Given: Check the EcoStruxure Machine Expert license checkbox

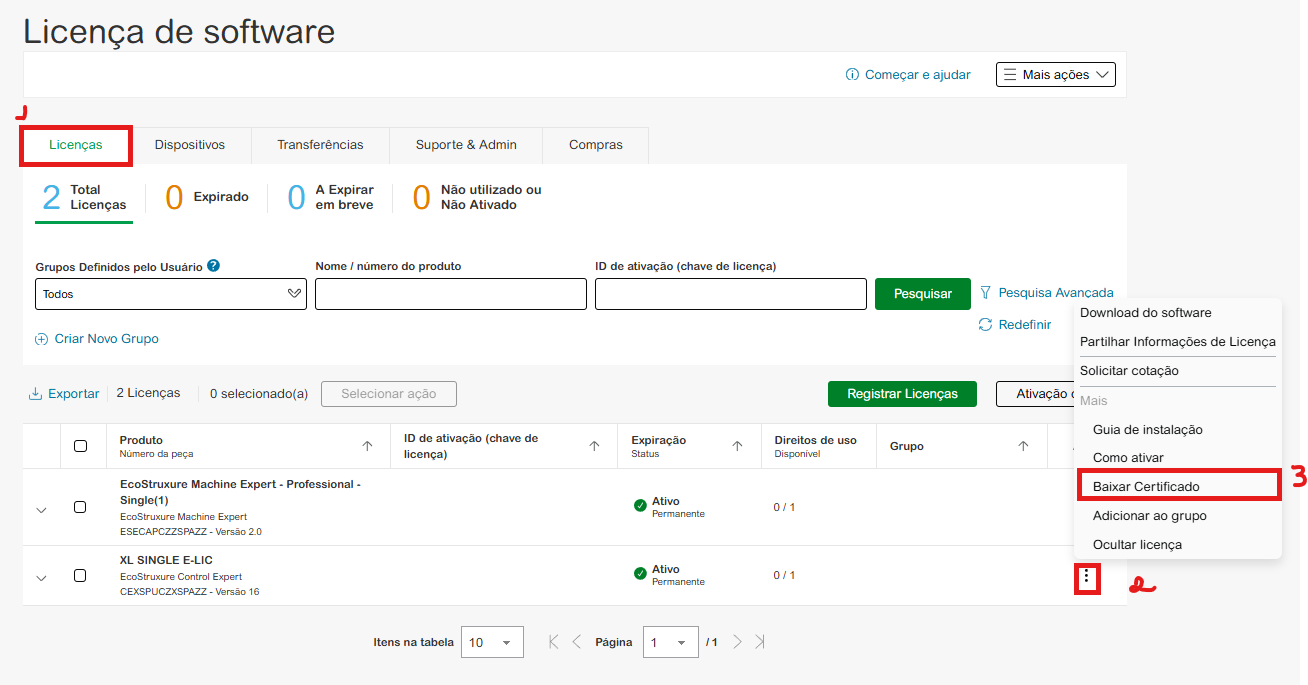Looking at the screenshot, I should pyautogui.click(x=80, y=507).
